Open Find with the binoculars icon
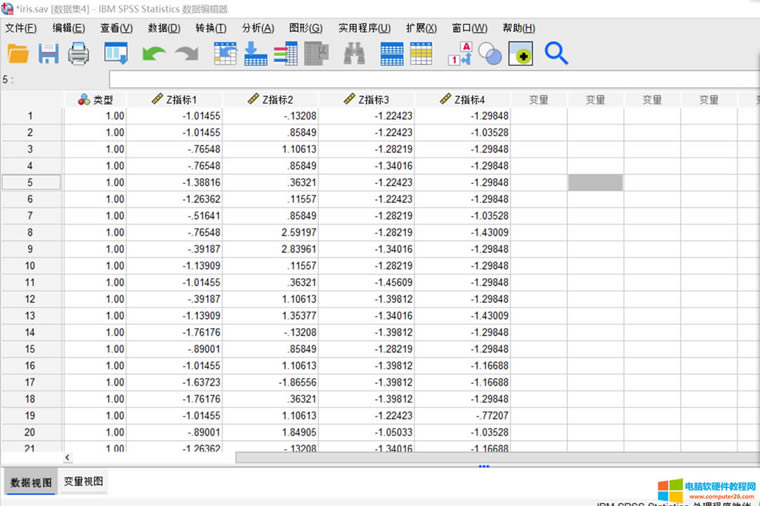This screenshot has width=760, height=506. (354, 54)
